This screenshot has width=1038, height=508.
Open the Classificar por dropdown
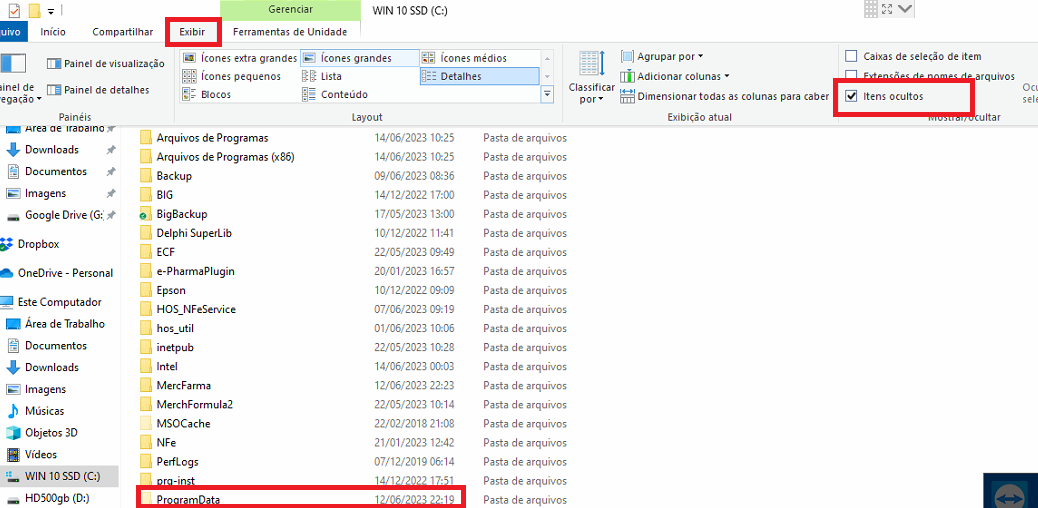point(590,77)
